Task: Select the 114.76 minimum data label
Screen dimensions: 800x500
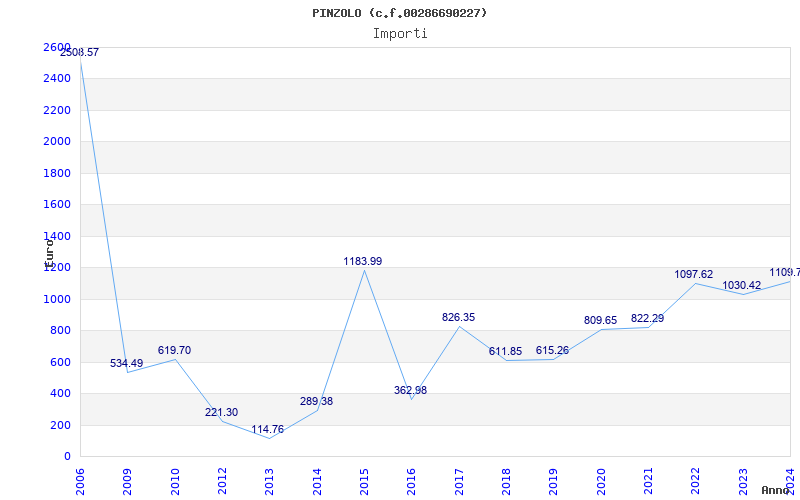Action: 267,429
